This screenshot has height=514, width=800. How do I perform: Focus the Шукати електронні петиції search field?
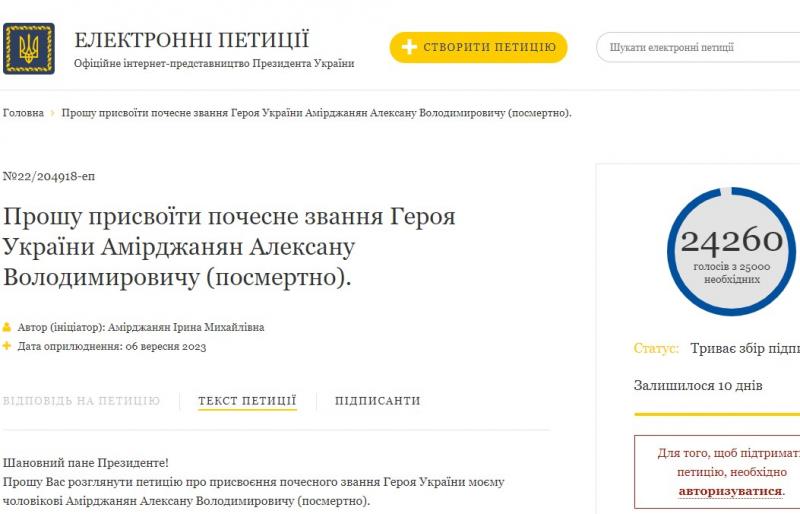pyautogui.click(x=698, y=47)
